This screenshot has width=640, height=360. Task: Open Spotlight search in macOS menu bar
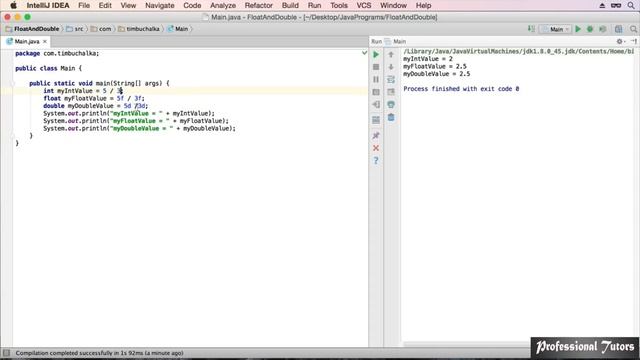pyautogui.click(x=631, y=5)
